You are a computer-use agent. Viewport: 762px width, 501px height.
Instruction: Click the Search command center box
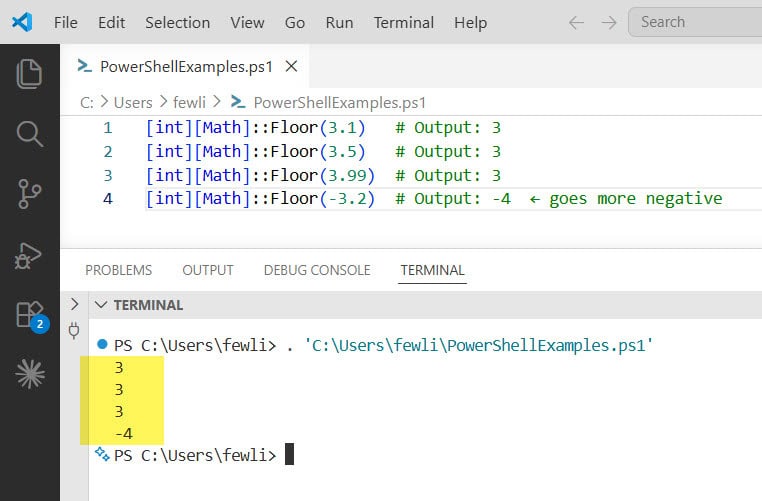[x=695, y=22]
